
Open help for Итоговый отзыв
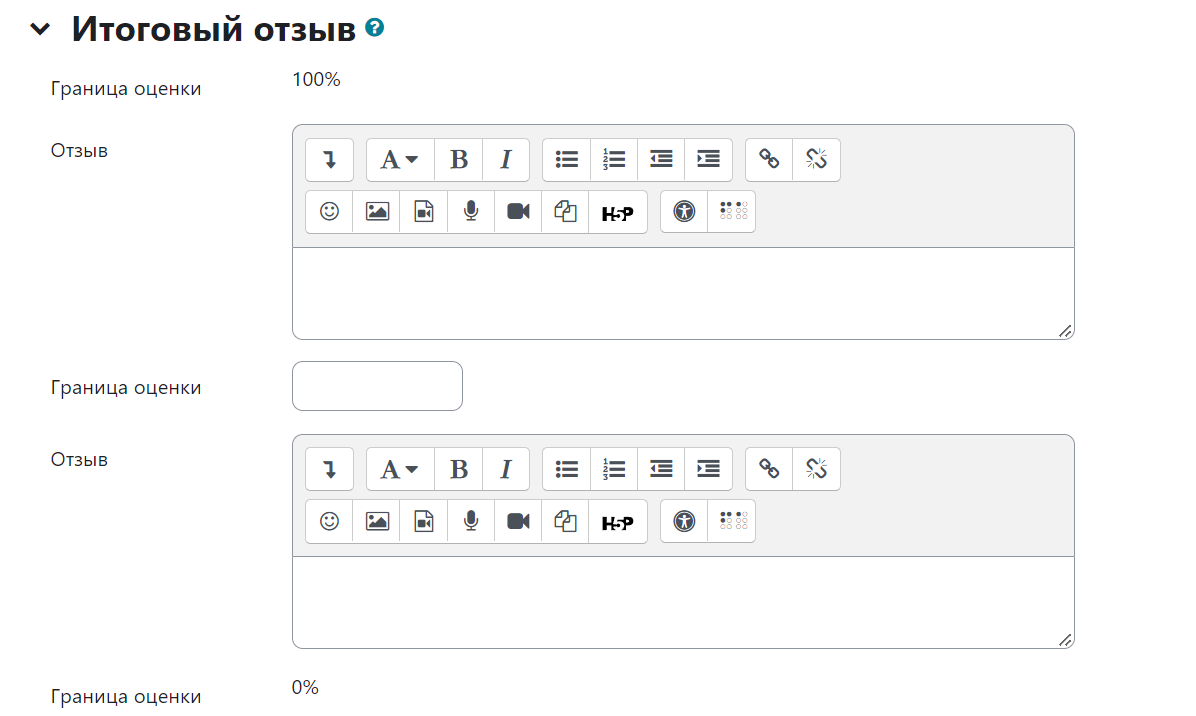[x=375, y=29]
